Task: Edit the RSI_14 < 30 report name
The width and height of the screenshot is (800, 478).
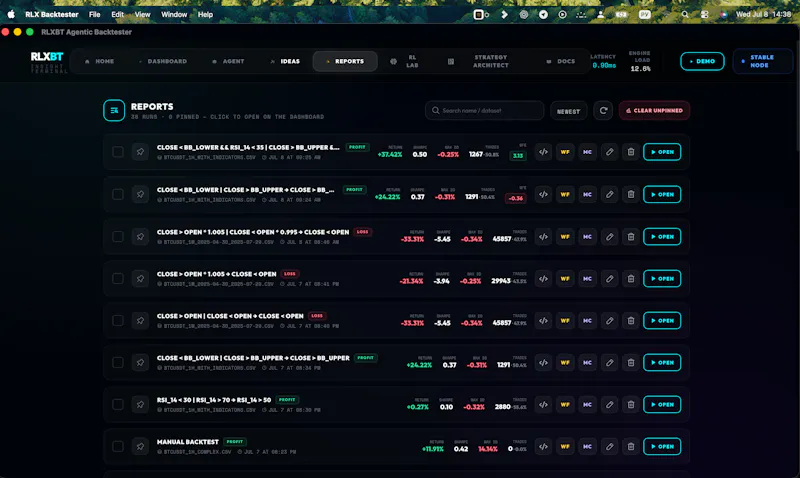Action: click(609, 405)
